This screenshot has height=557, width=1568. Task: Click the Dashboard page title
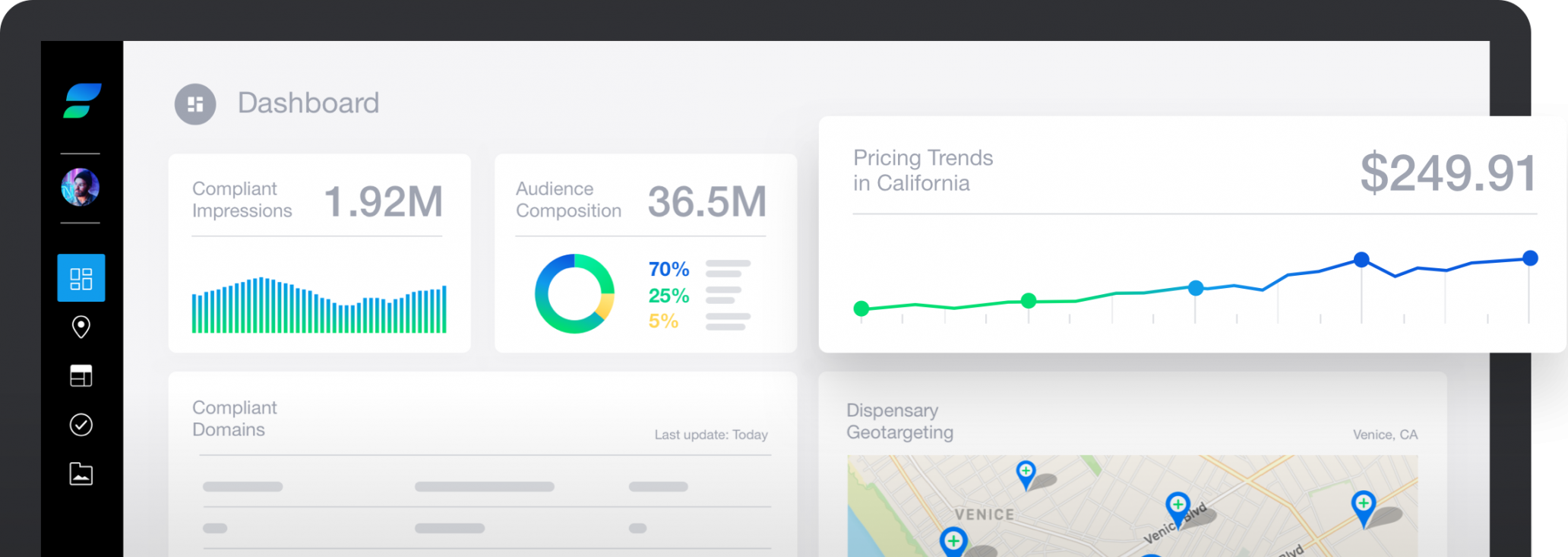[308, 103]
